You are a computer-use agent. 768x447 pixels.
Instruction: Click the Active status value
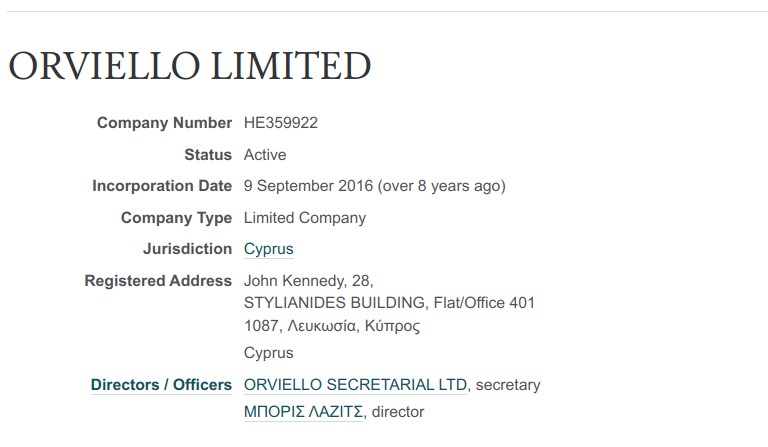tap(265, 155)
